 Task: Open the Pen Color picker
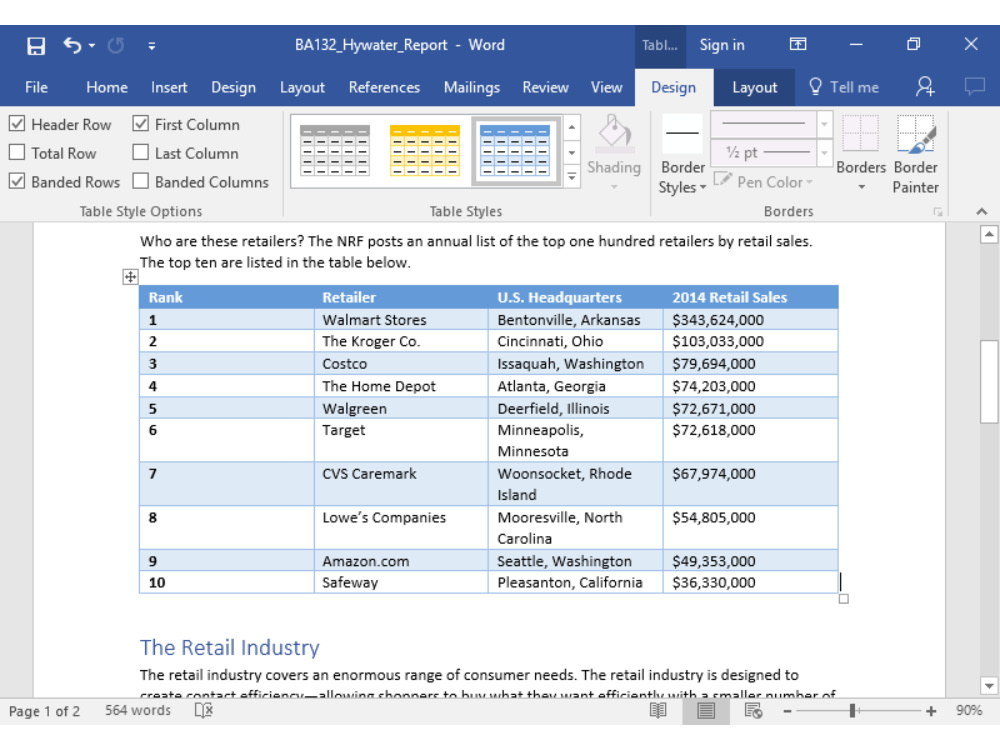tap(763, 182)
